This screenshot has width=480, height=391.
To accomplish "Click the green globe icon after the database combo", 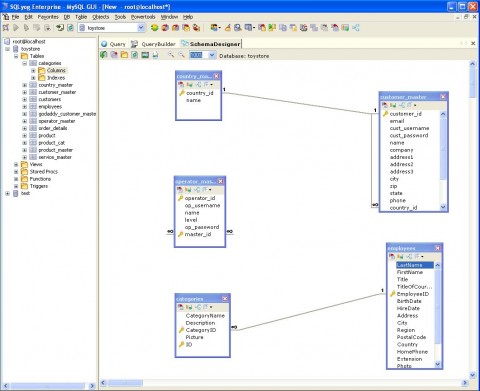I will pyautogui.click(x=154, y=28).
